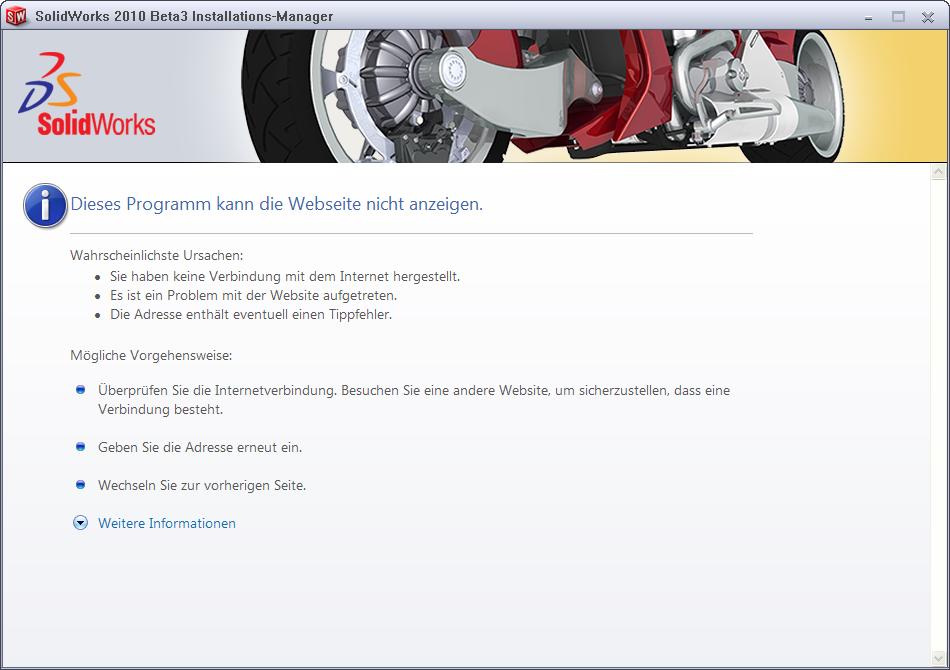Expand the Weitere Informationen arrow
950x670 pixels.
(80, 523)
